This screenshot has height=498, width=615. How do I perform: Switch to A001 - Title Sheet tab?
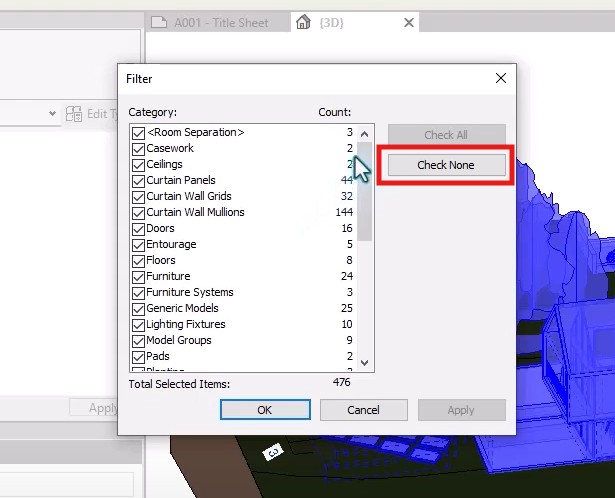pos(220,22)
